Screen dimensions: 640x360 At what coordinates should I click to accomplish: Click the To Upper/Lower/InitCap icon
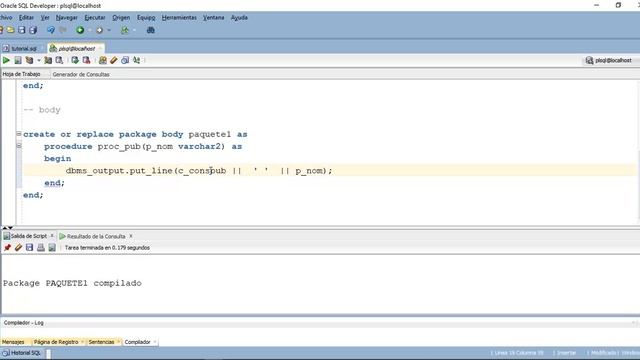pos(137,60)
